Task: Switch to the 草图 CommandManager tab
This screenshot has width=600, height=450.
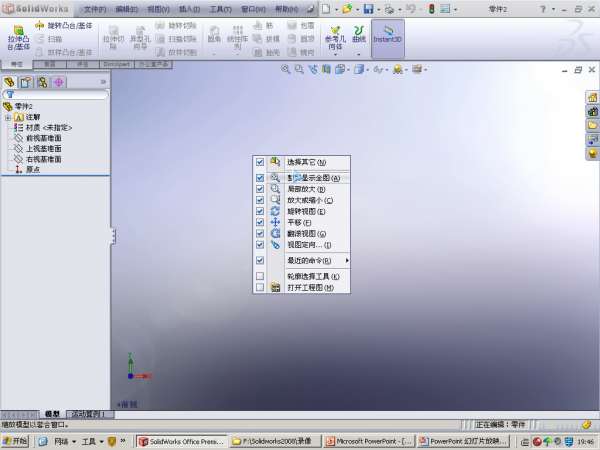Action: (x=50, y=64)
